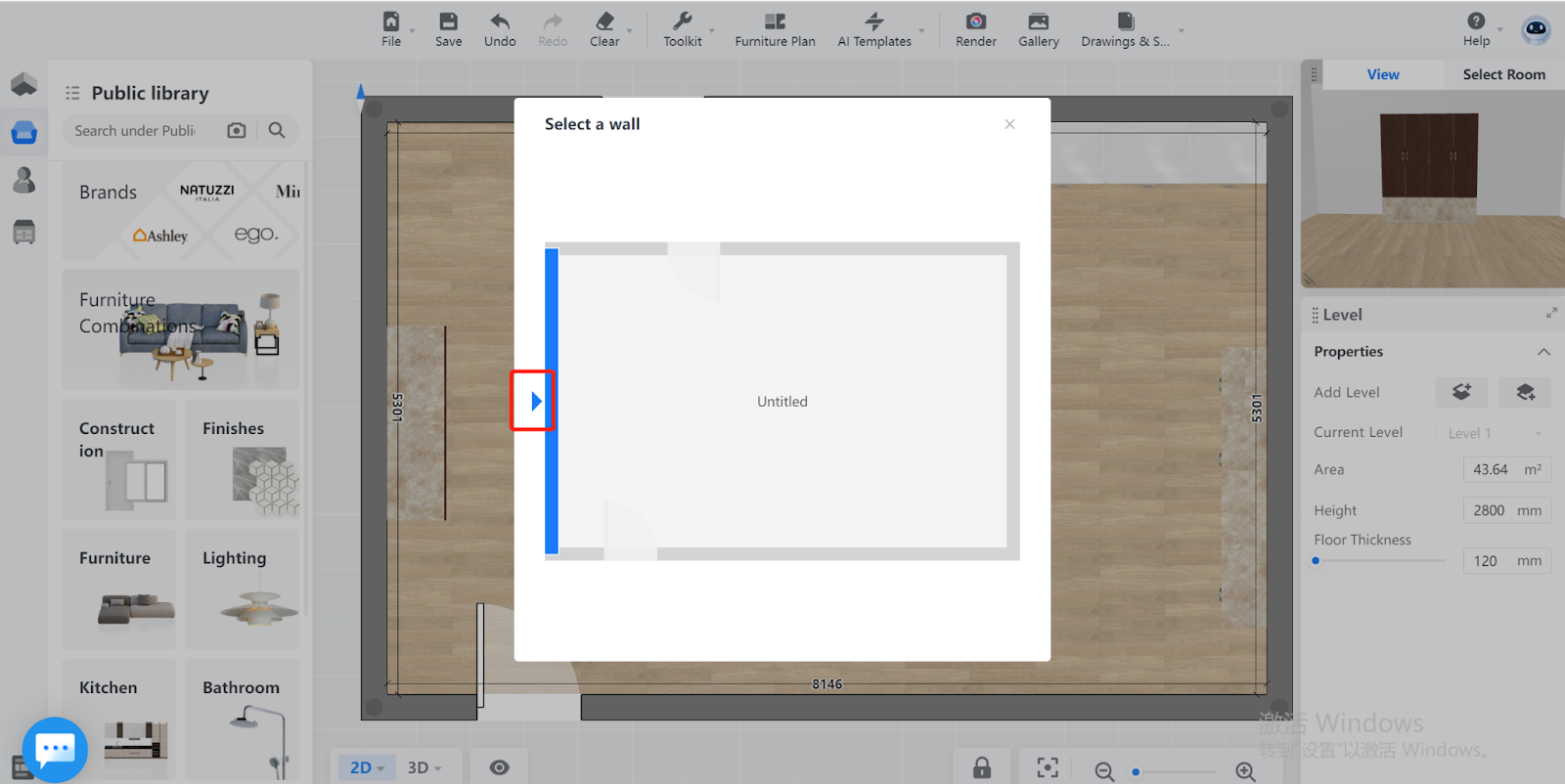Click the zoom in magnifier icon
Screen dimensions: 1565x784
click(x=1245, y=771)
